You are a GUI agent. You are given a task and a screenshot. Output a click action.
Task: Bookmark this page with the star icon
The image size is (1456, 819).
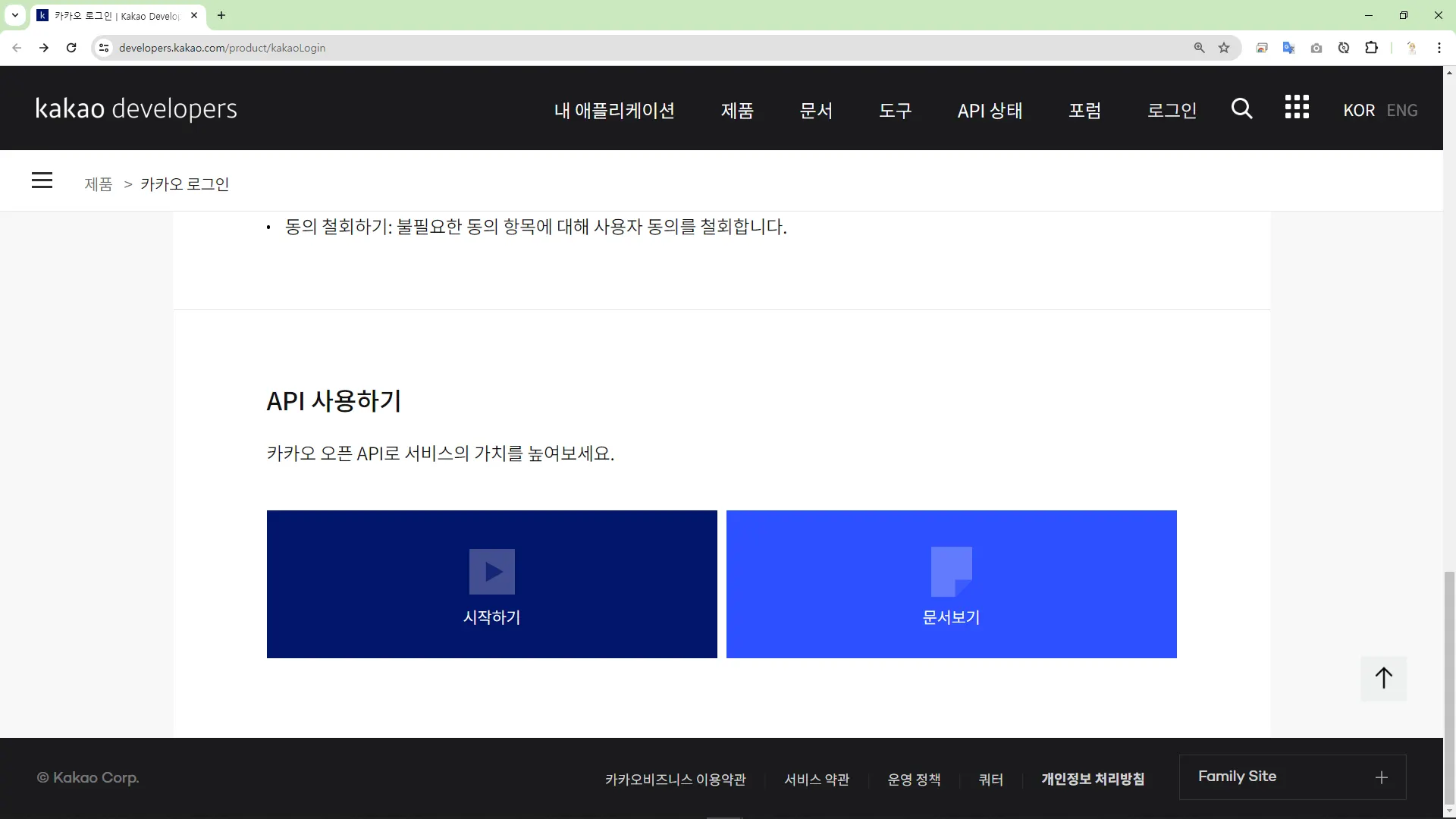[x=1224, y=48]
